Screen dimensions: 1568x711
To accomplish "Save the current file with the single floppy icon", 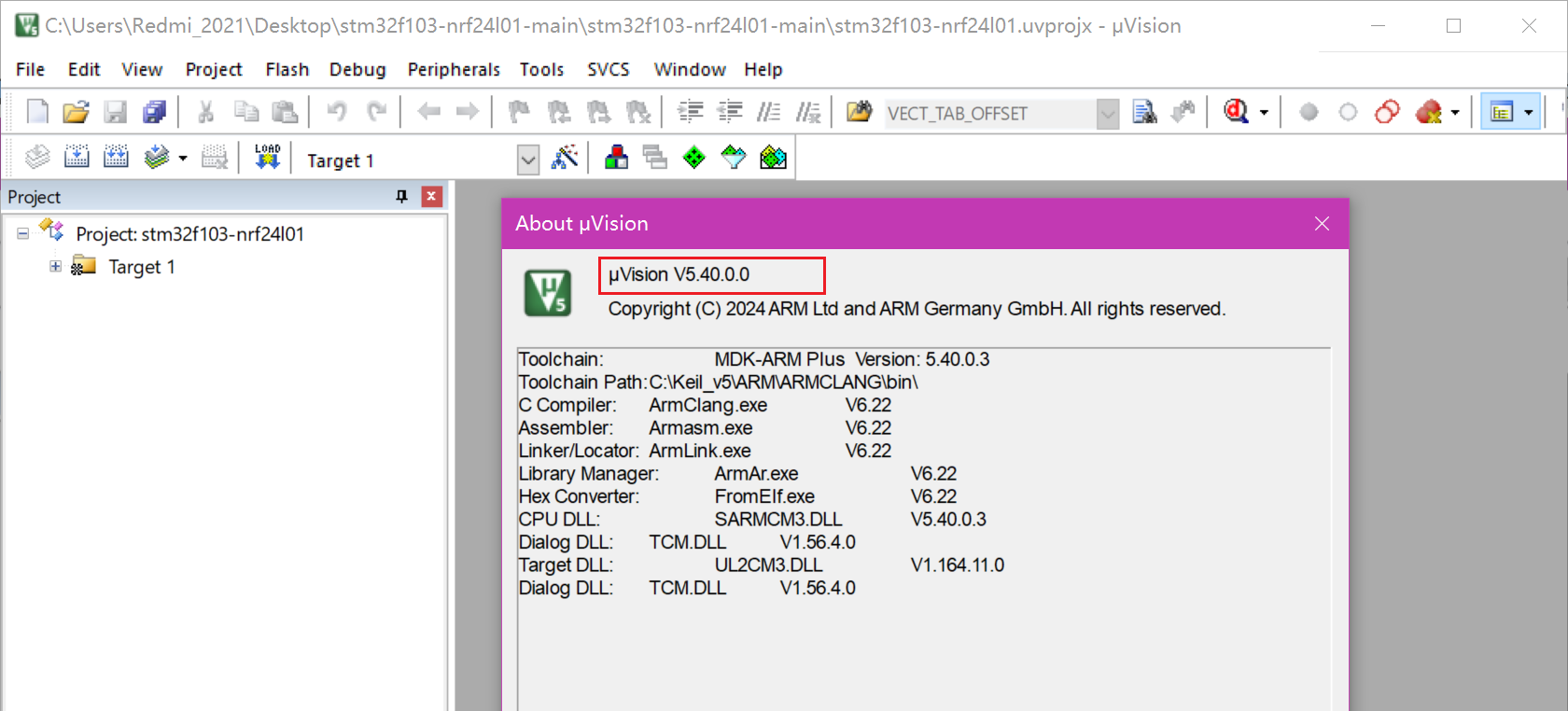I will [115, 112].
